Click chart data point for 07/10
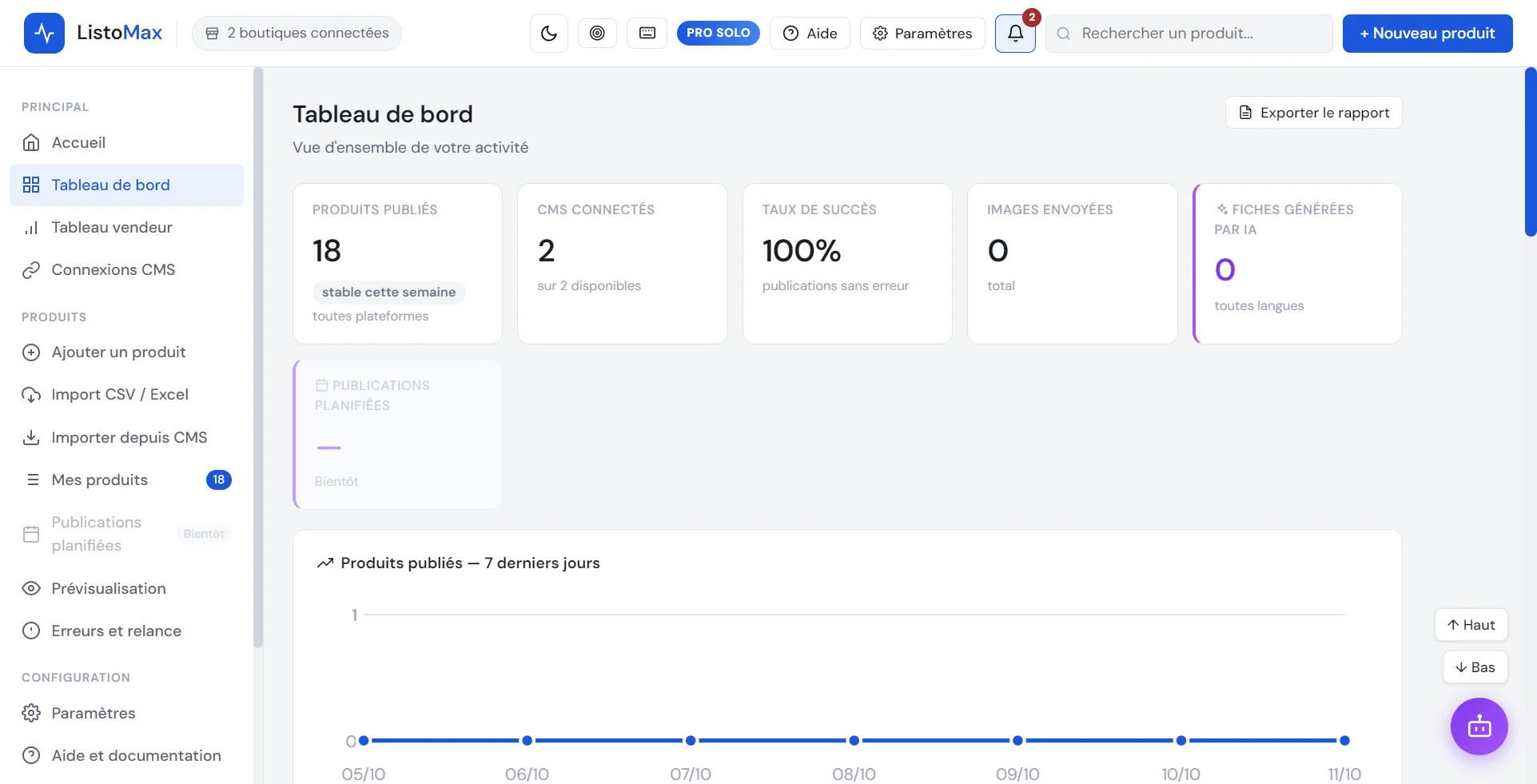The height and width of the screenshot is (784, 1537). coord(691,741)
